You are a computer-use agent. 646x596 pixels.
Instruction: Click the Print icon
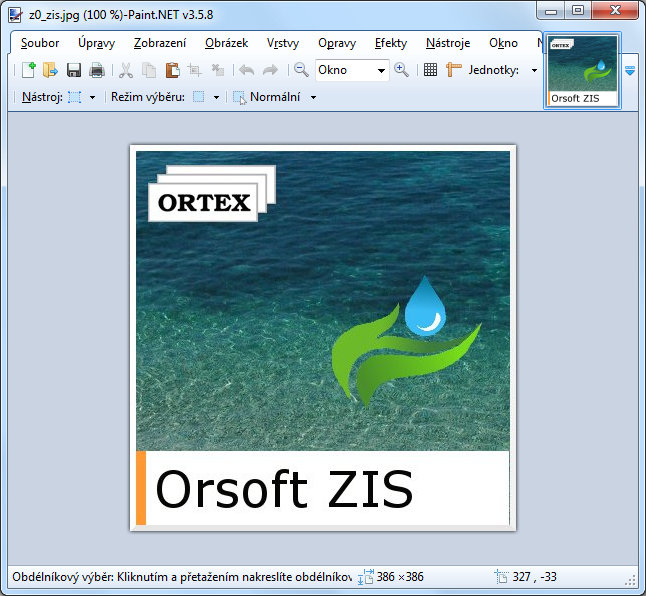(97, 70)
